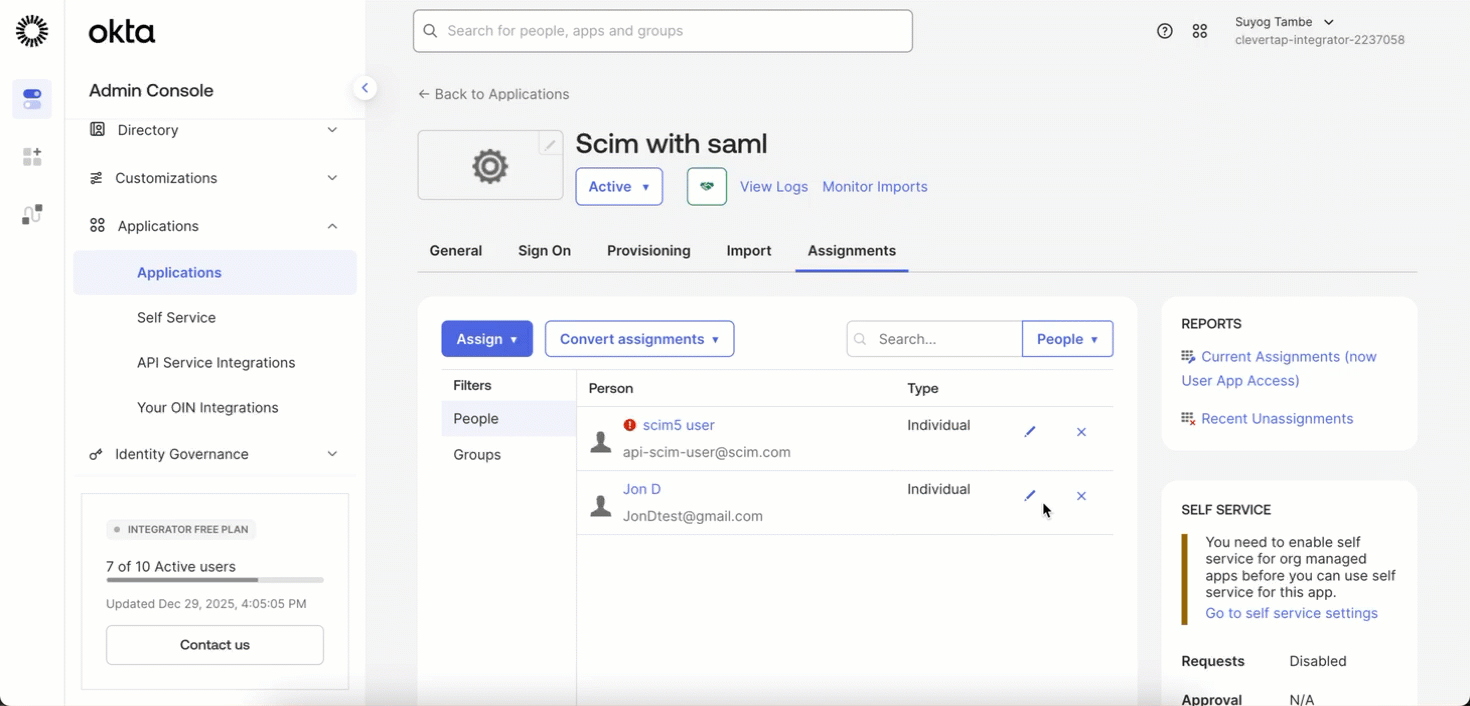
Task: Open Jon D profile link
Action: [x=642, y=489]
